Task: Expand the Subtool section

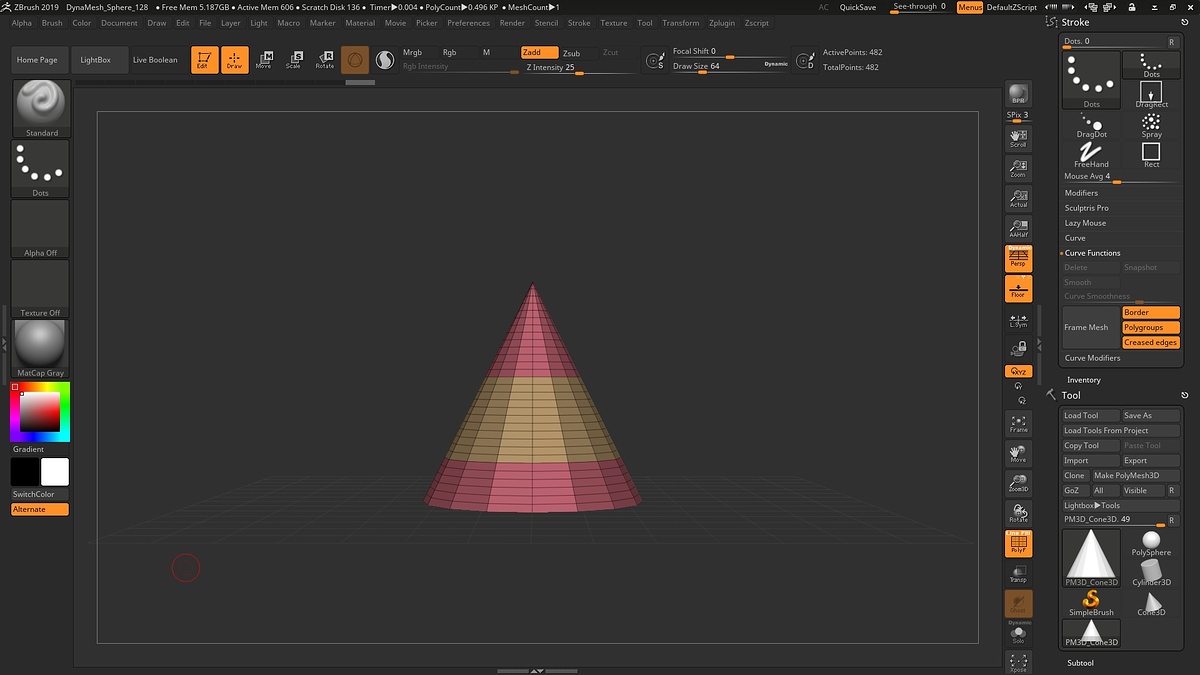Action: (1080, 663)
